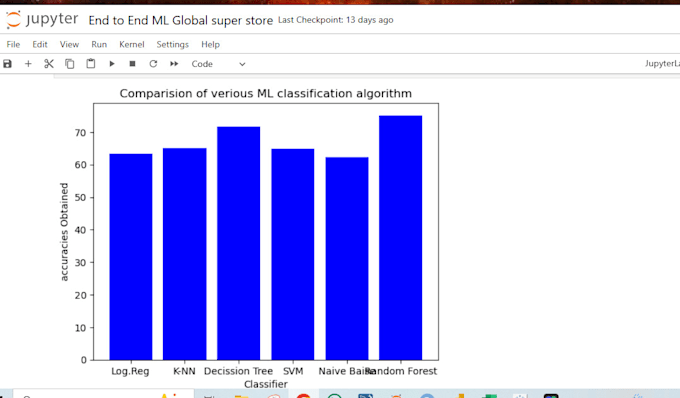Image resolution: width=680 pixels, height=398 pixels.
Task: Click the SVM bar in the chart
Action: pyautogui.click(x=293, y=254)
